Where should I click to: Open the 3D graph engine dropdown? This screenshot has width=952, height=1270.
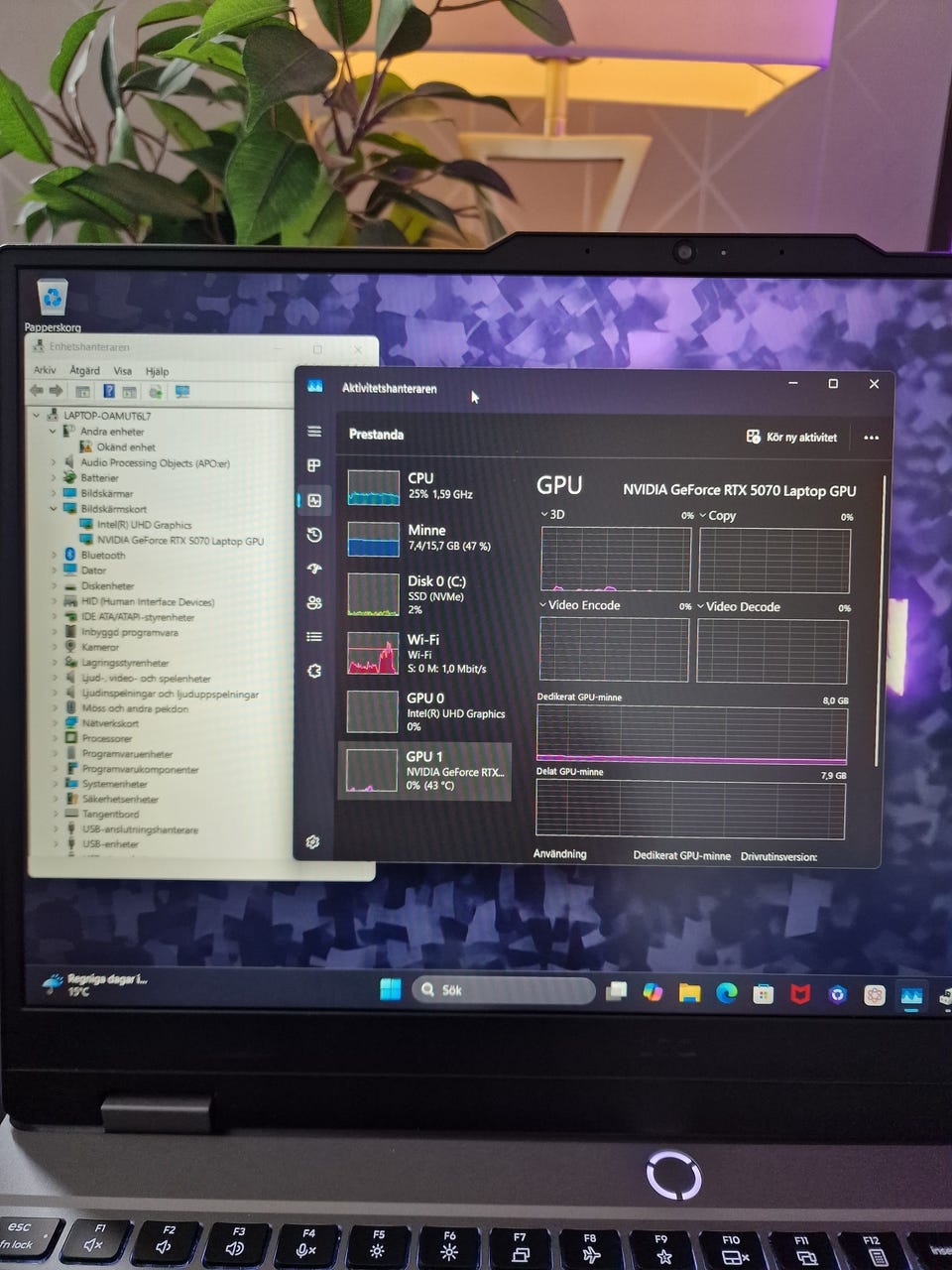[x=553, y=515]
